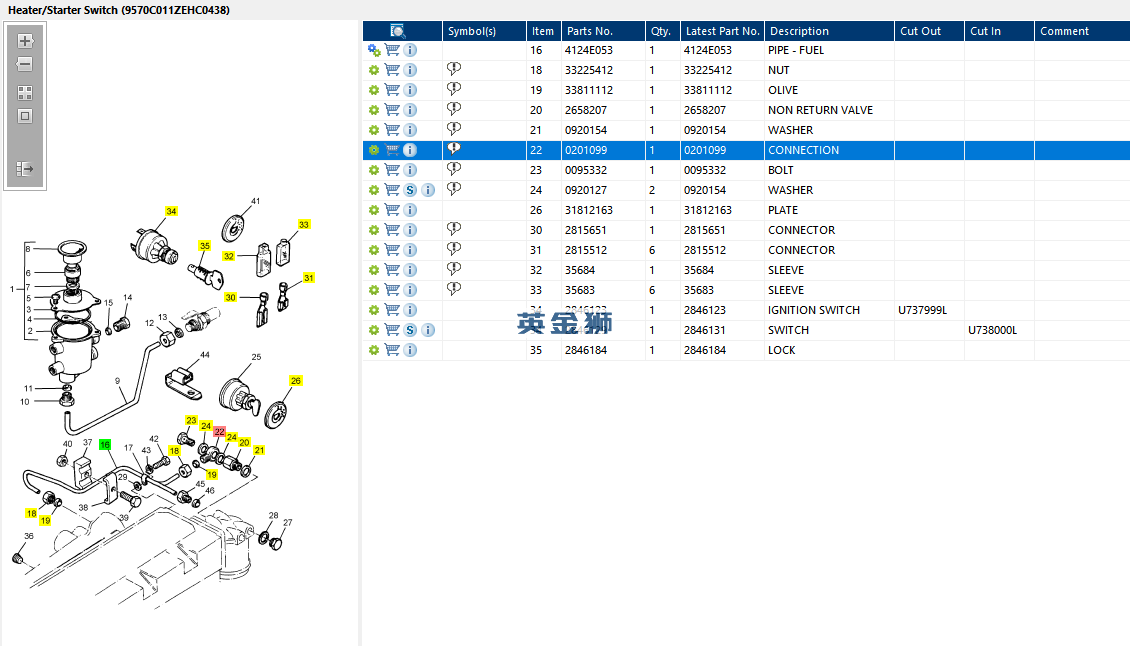The image size is (1130, 646).
Task: Click symbol bubble icon on NON RETURN VALVE row
Action: (x=454, y=109)
